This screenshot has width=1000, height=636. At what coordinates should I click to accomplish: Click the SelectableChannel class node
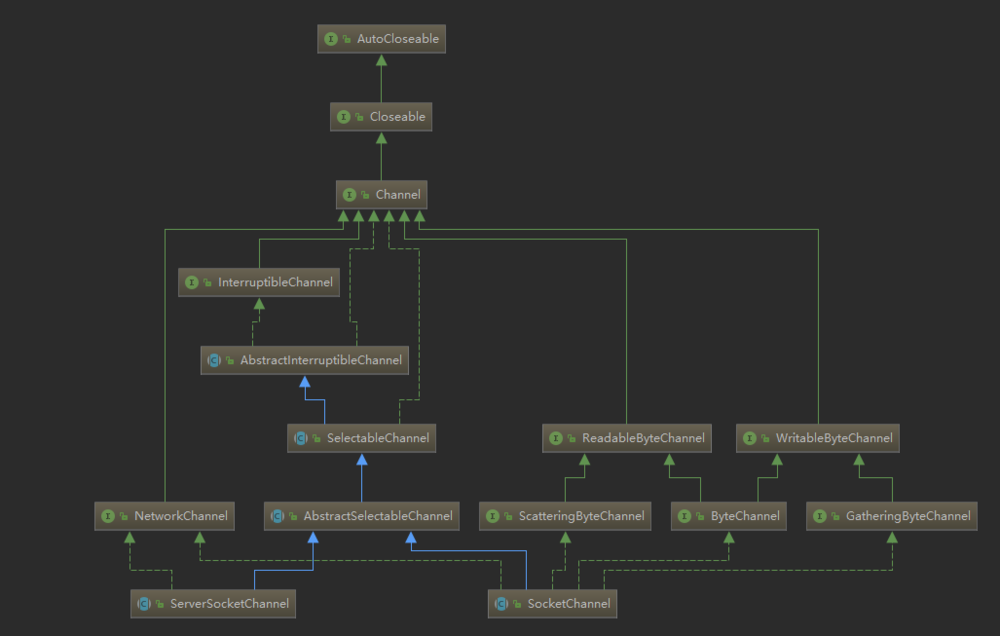click(x=362, y=438)
